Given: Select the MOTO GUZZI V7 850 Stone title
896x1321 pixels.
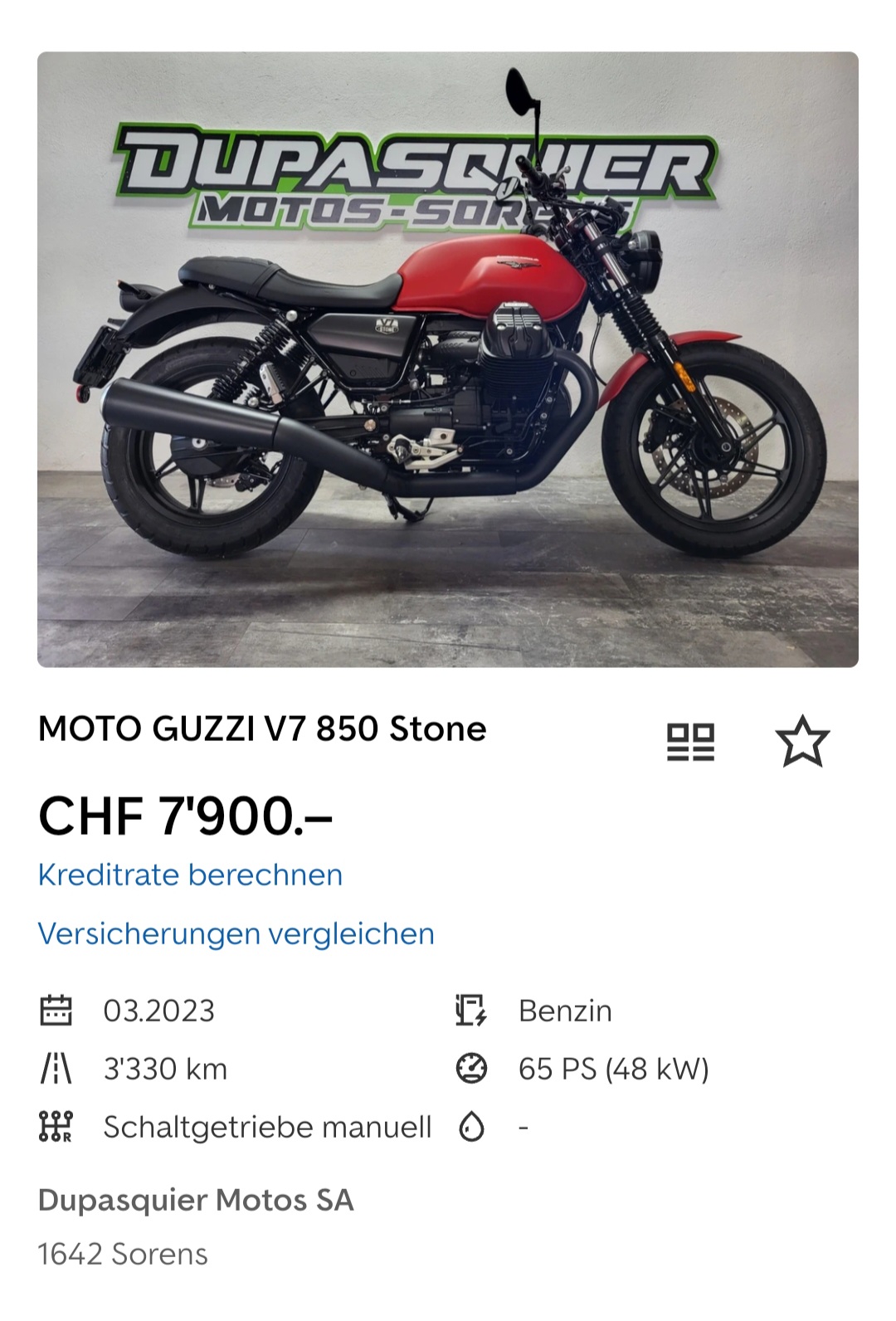Looking at the screenshot, I should pyautogui.click(x=262, y=729).
